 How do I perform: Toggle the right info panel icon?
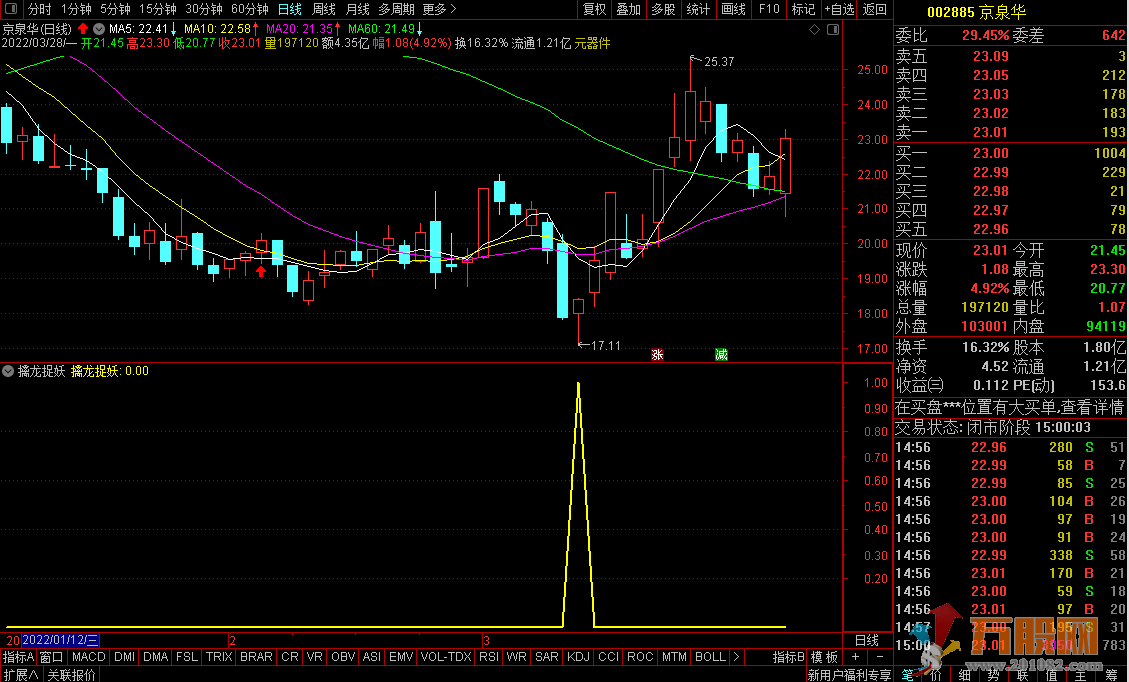(833, 30)
